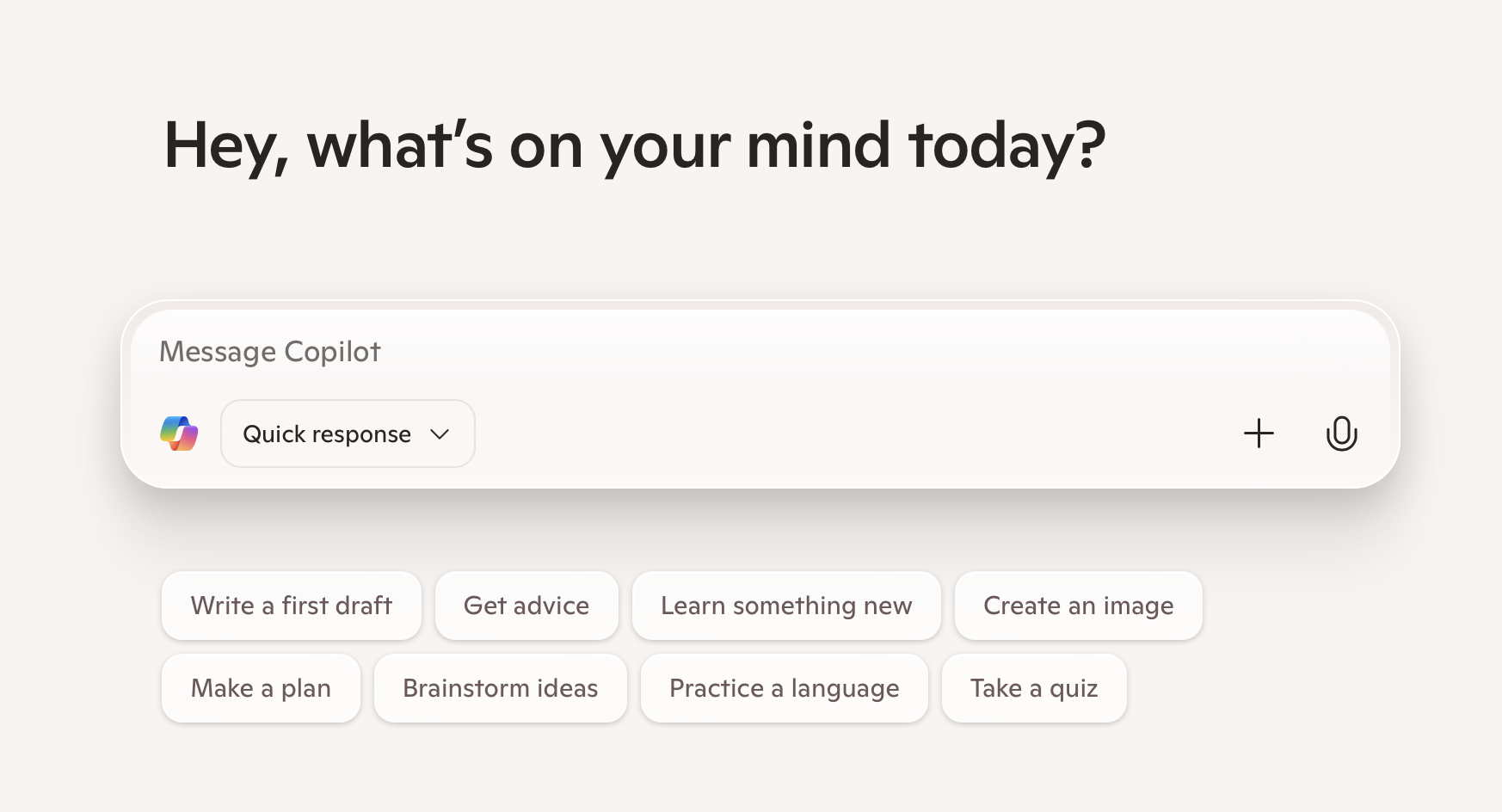Screen dimensions: 1502x812
Task: Click the Copilot logo icon
Action: point(179,434)
